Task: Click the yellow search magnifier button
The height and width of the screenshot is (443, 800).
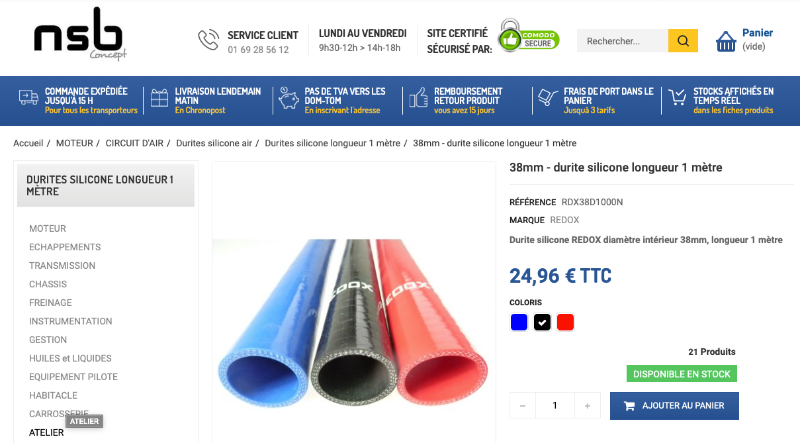Action: tap(683, 41)
